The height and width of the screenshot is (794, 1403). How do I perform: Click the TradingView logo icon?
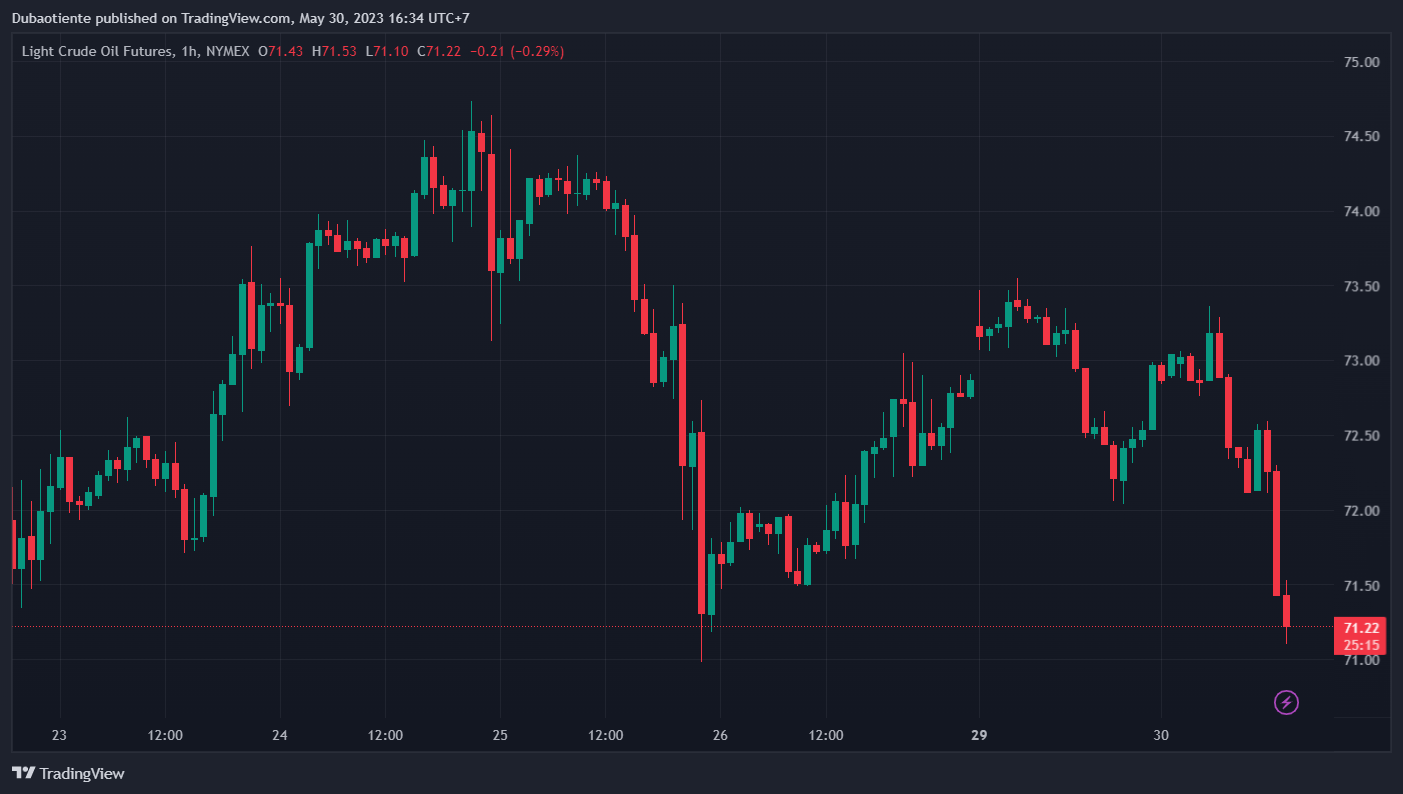coord(23,773)
